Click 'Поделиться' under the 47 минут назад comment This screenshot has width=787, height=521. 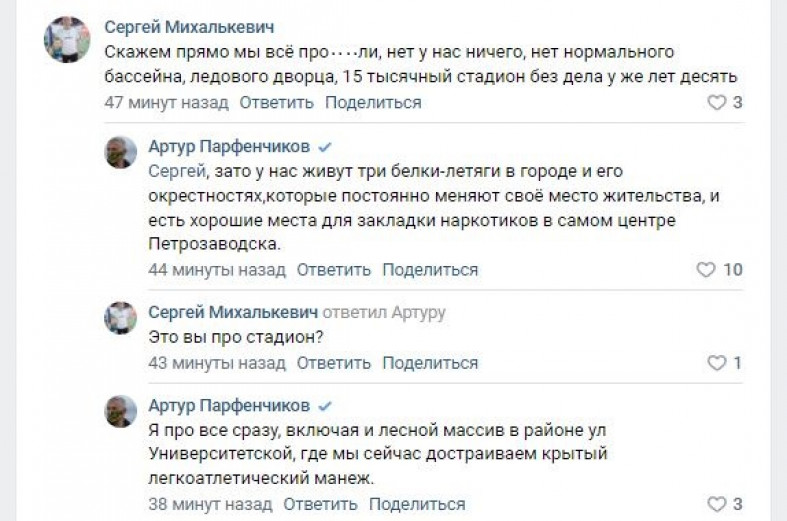[373, 102]
